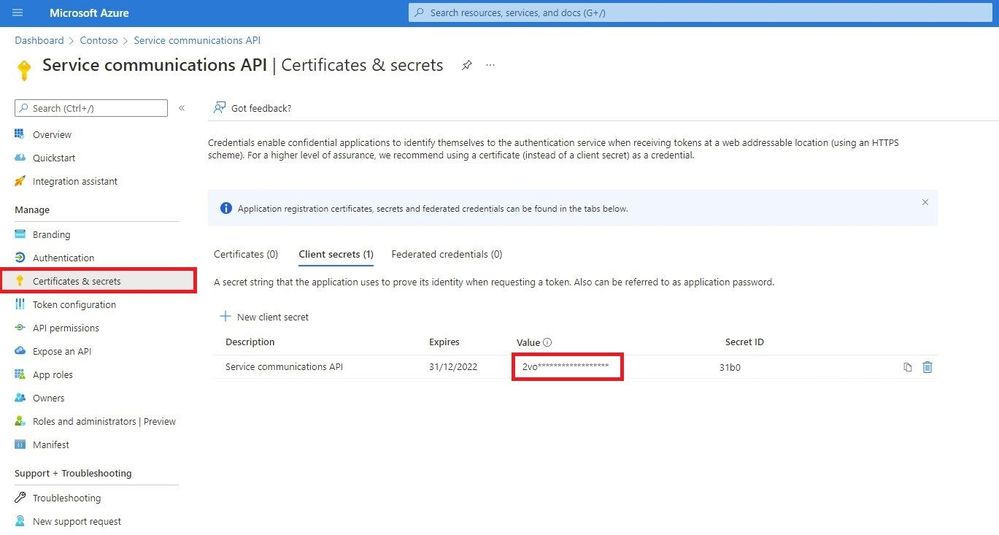Click the feedback person icon

[x=219, y=108]
